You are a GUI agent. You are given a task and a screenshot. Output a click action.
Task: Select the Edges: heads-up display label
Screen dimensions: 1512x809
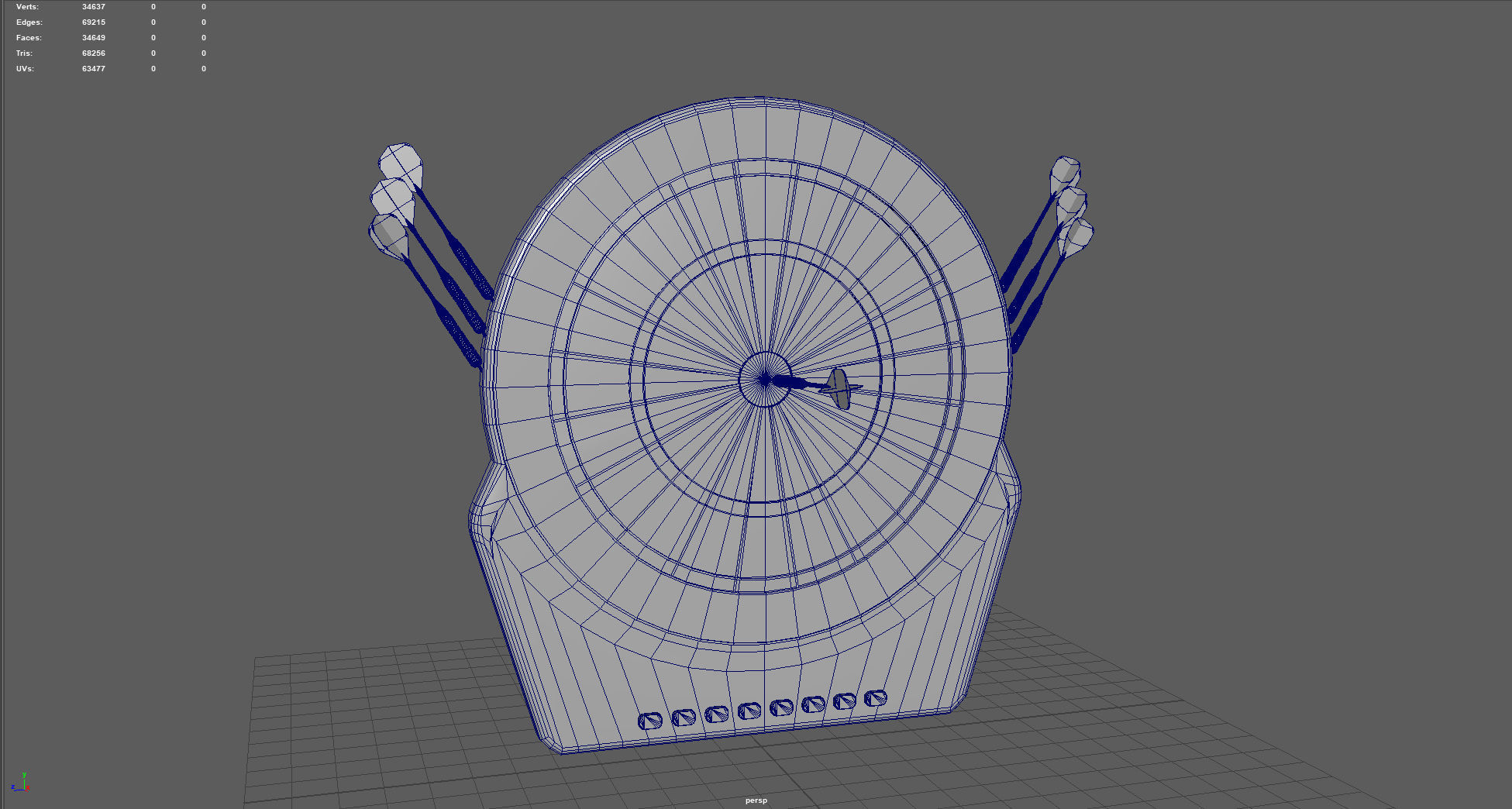(x=29, y=22)
